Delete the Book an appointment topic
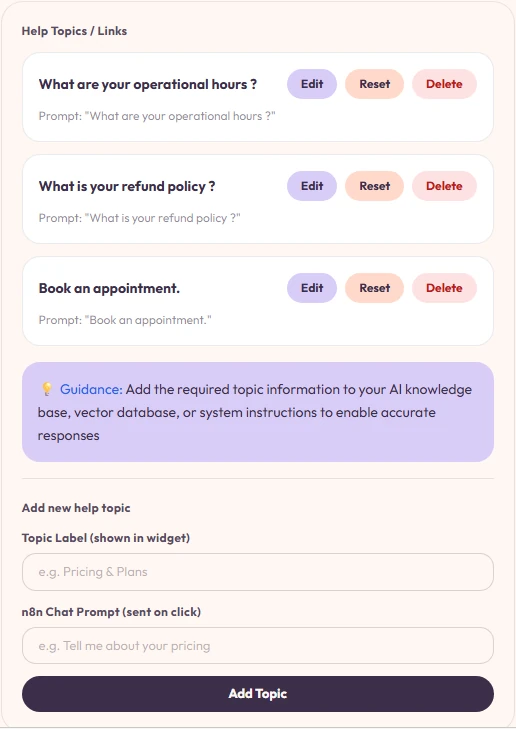516x729 pixels. (444, 288)
